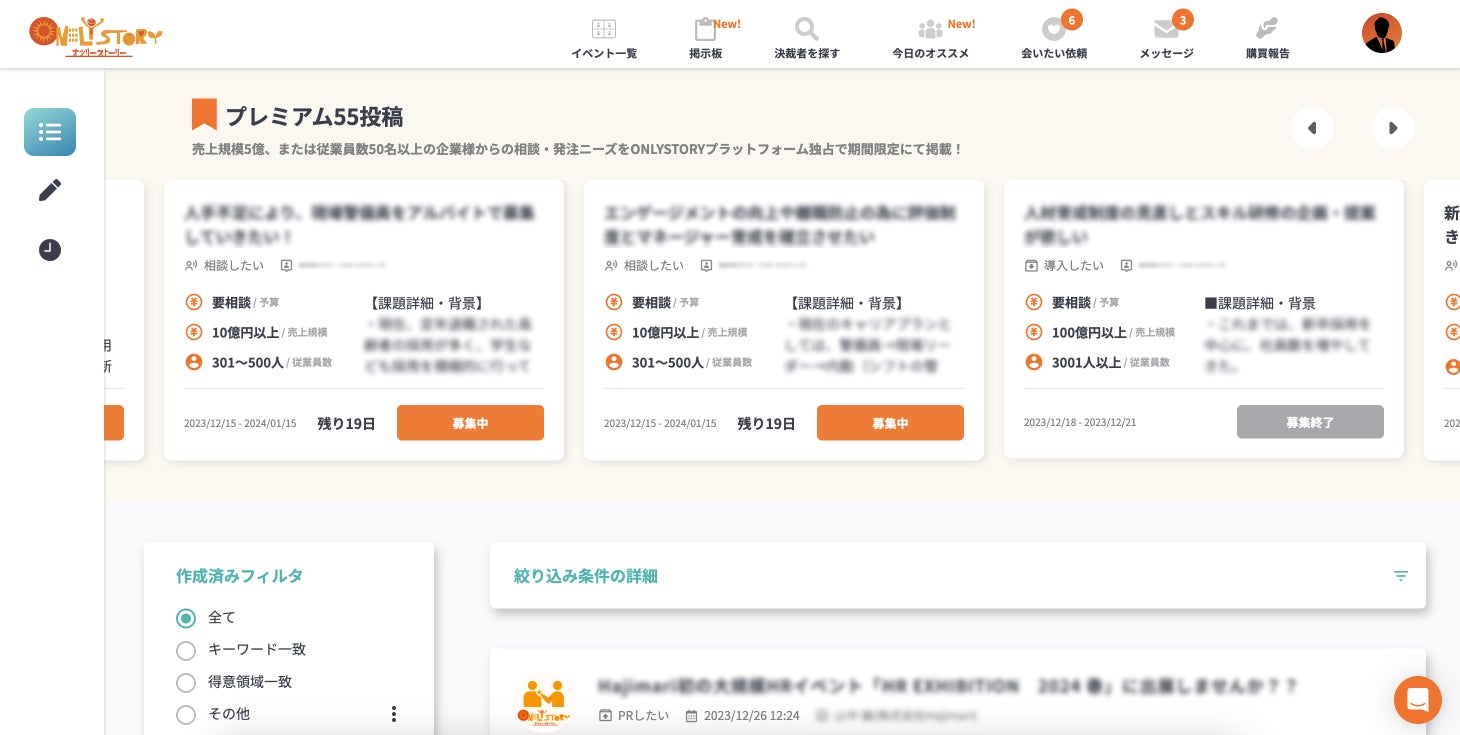
Task: Click the grey 募集終了 button
Action: [x=1310, y=422]
